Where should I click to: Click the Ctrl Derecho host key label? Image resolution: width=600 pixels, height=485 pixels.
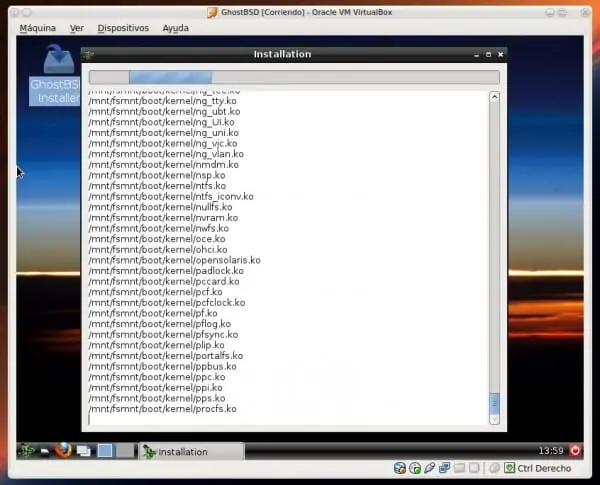click(x=544, y=468)
